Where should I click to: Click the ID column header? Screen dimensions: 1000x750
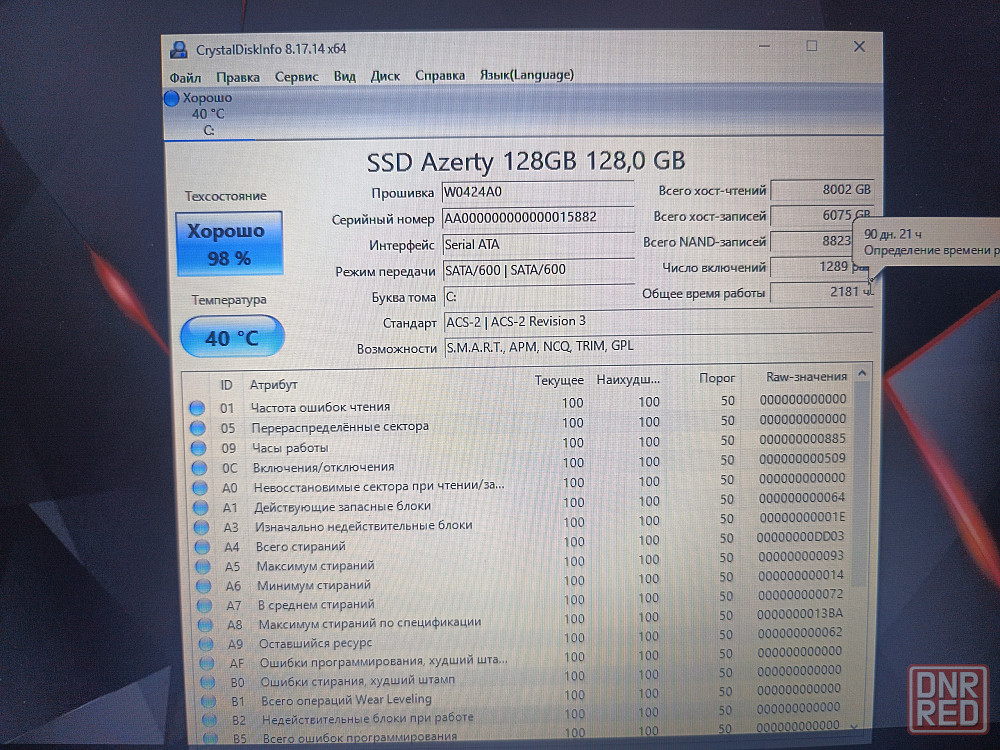tap(226, 385)
